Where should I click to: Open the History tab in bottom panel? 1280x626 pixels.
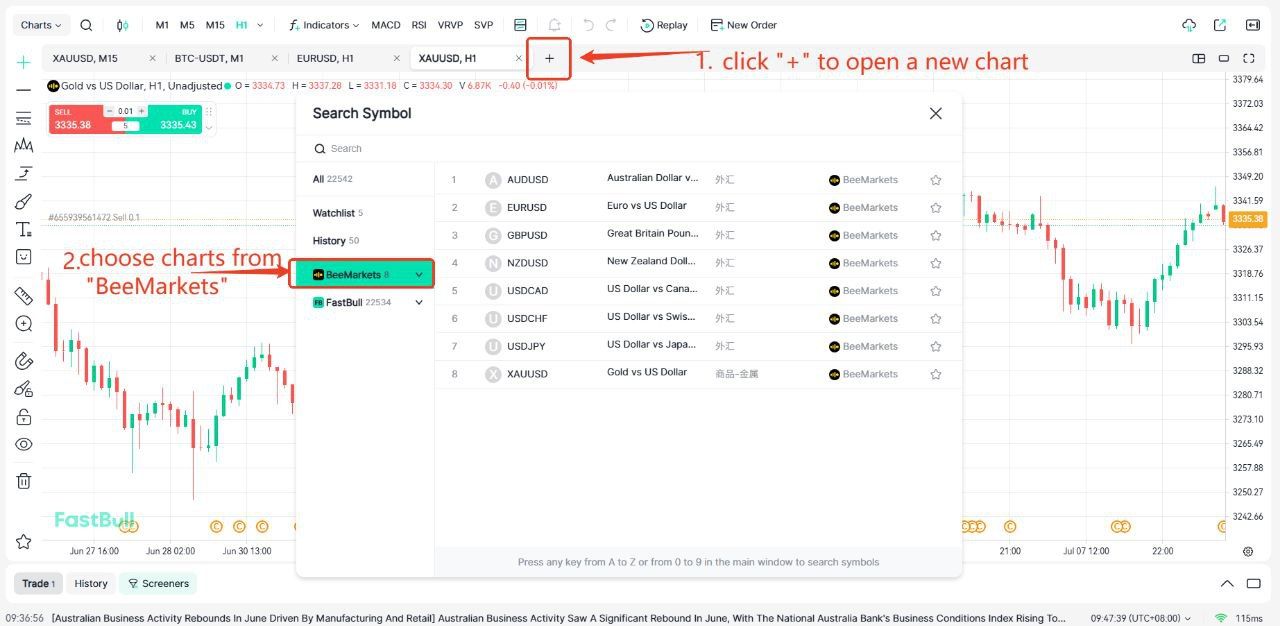point(91,583)
